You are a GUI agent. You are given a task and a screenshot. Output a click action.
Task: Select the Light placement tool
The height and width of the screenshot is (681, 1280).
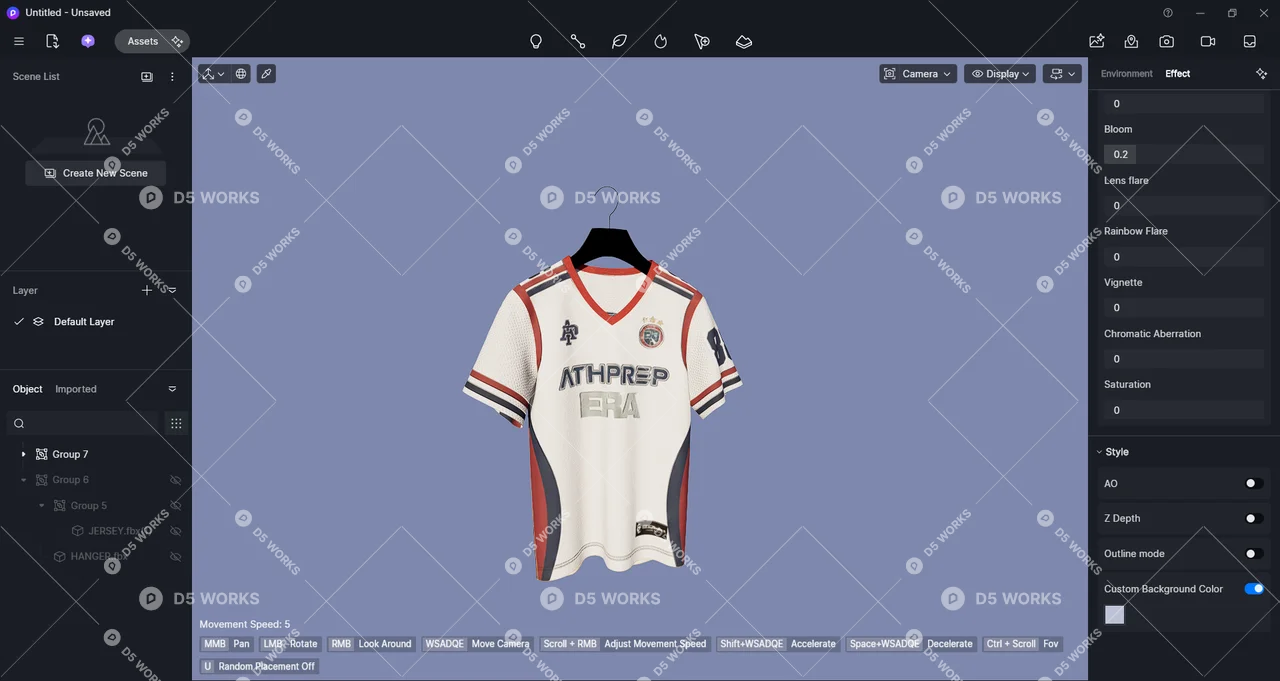536,41
